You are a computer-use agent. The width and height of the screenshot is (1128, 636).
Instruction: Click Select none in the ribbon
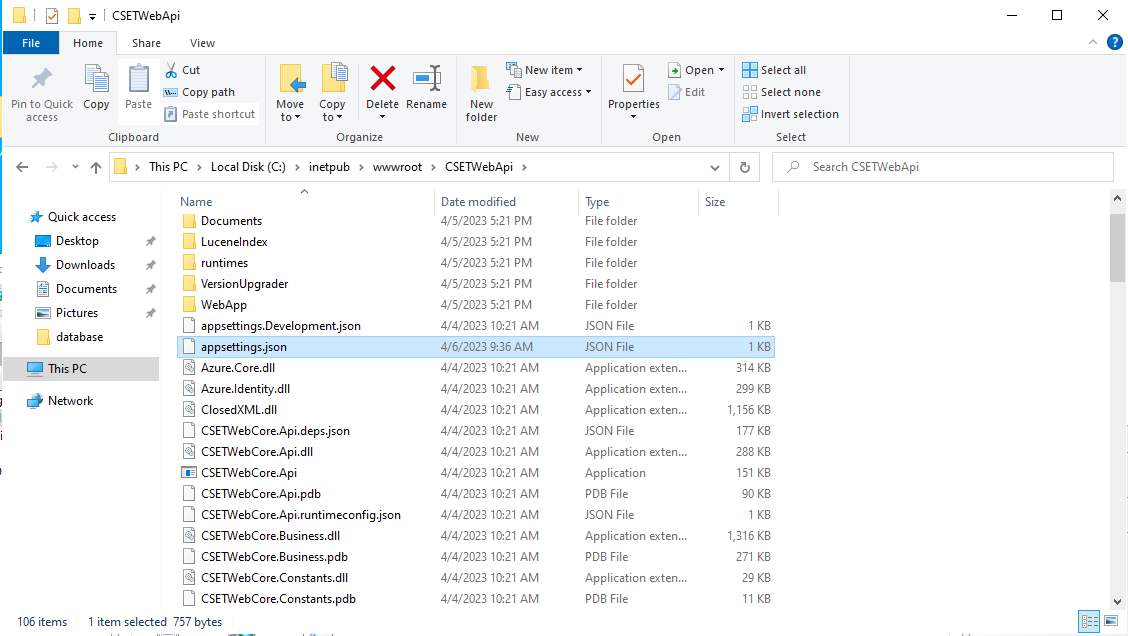[781, 92]
